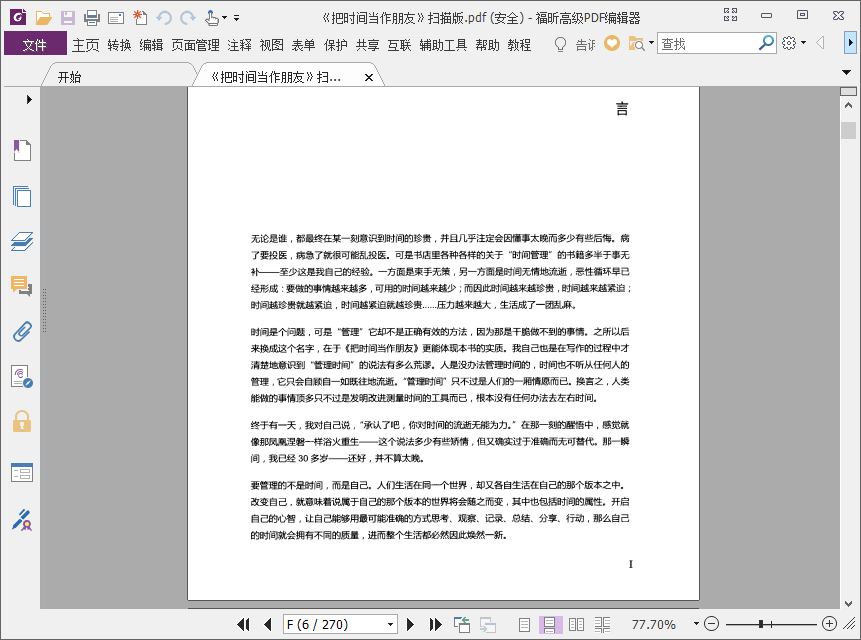Viewport: 861px width, 640px height.
Task: Toggle full screen mode icon
Action: 730,15
